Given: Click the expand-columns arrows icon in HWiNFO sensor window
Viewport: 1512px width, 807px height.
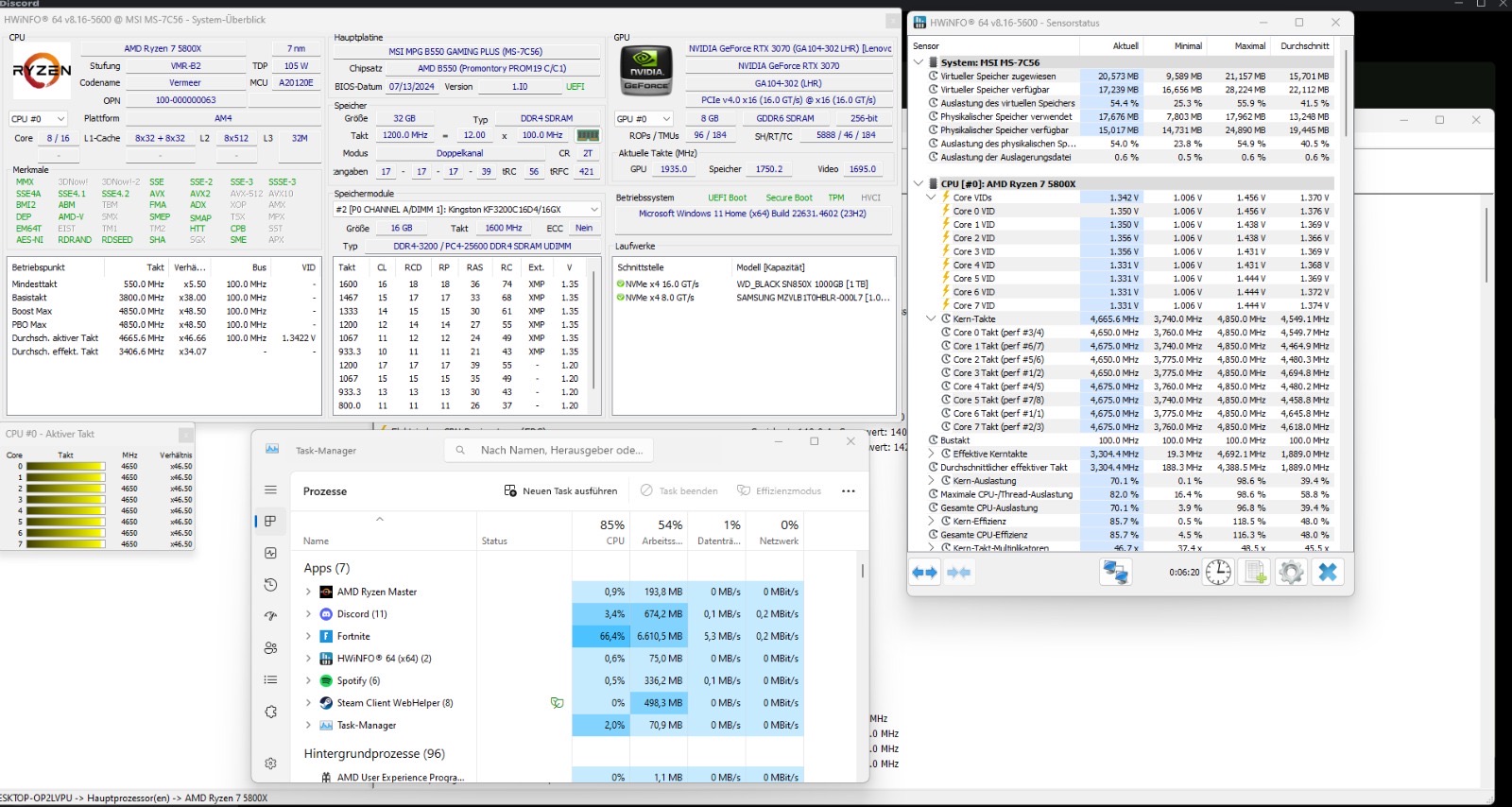Looking at the screenshot, I should (x=924, y=572).
